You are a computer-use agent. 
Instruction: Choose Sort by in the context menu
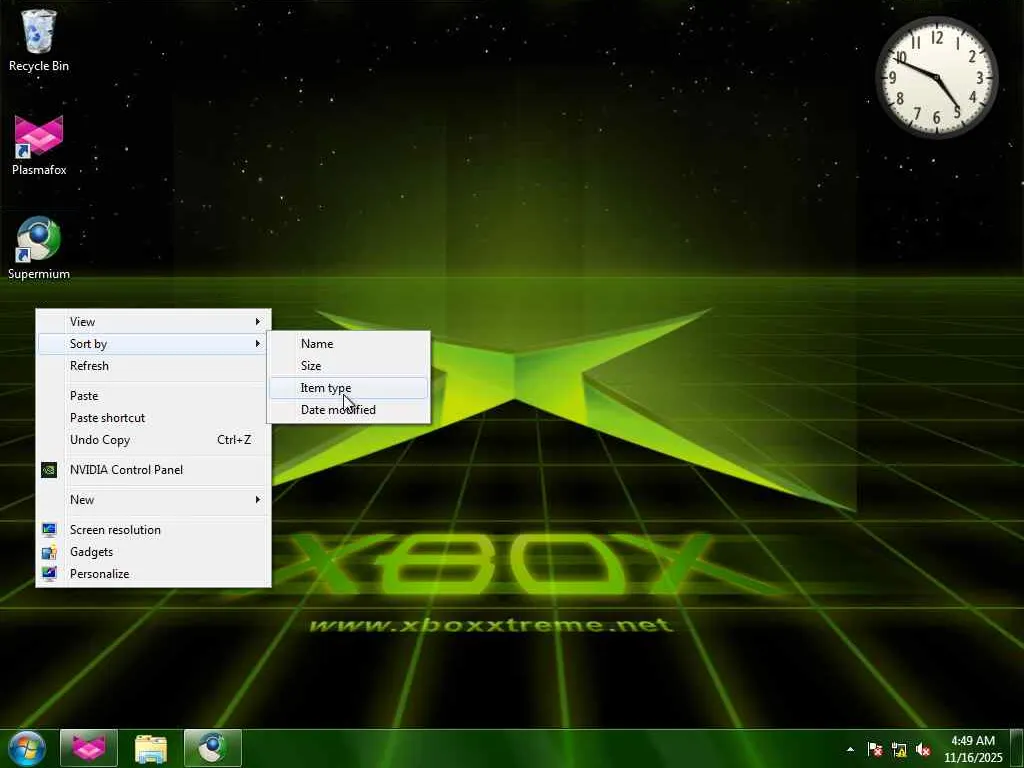[x=153, y=344]
